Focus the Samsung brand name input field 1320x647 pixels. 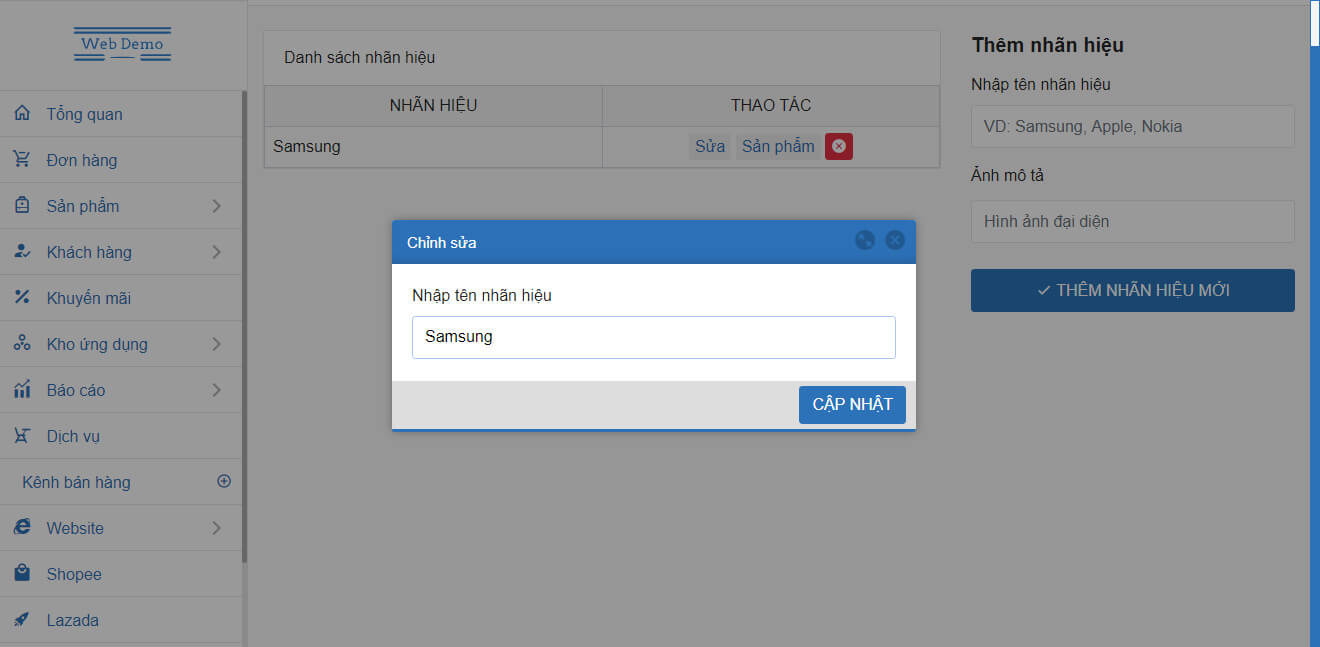(x=653, y=337)
